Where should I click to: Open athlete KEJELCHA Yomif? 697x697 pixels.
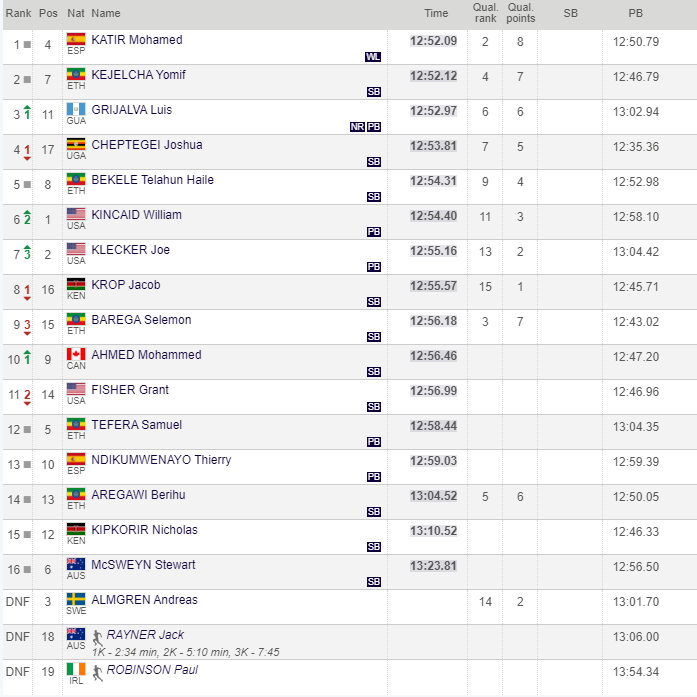coord(138,75)
